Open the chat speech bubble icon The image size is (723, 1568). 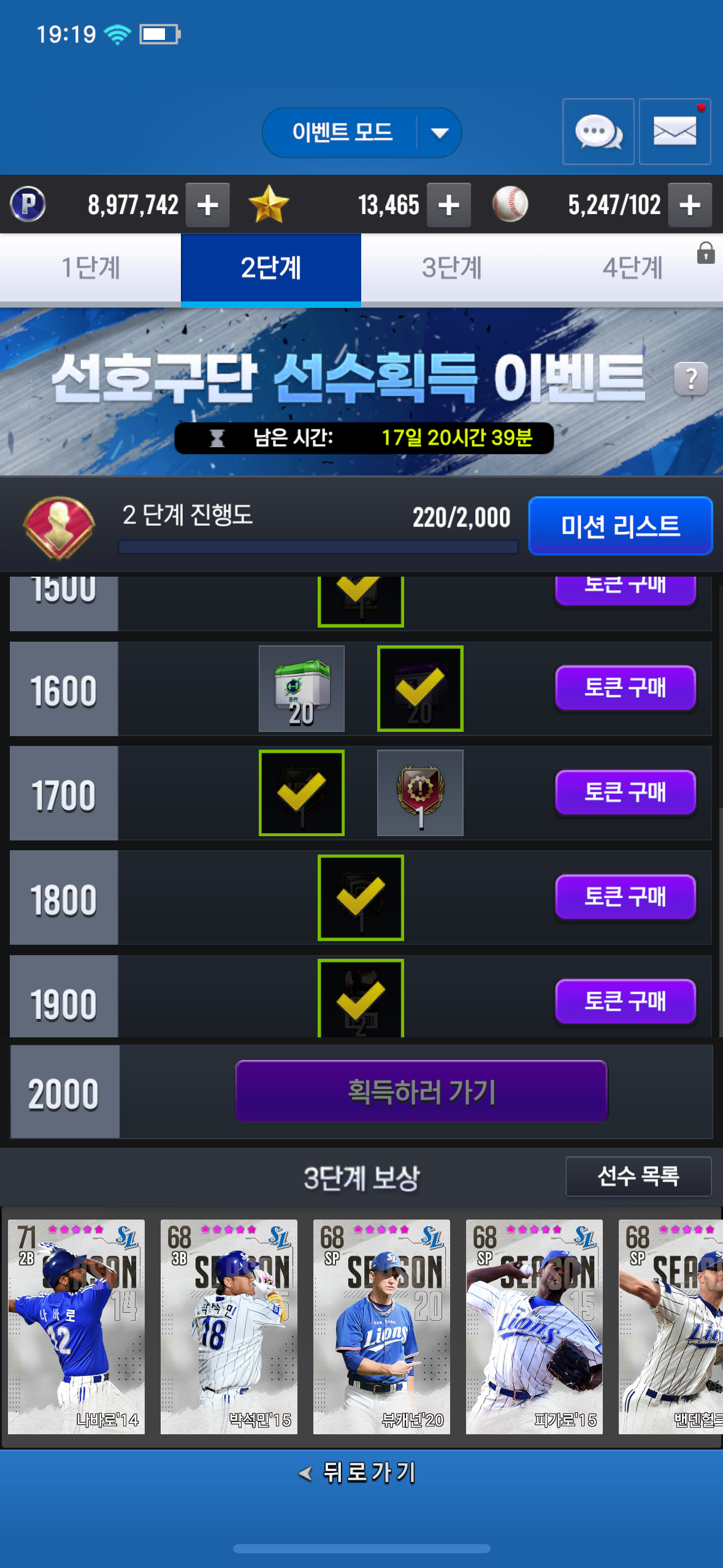coord(598,131)
